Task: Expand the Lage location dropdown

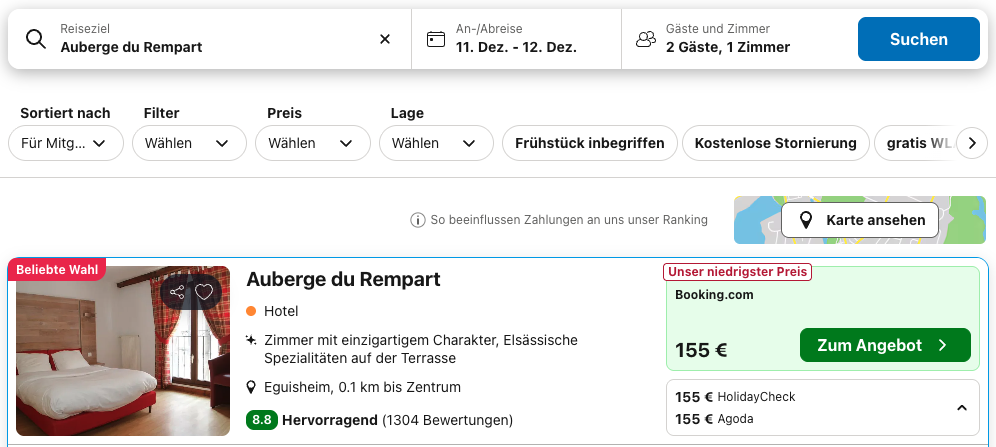Action: pyautogui.click(x=436, y=143)
